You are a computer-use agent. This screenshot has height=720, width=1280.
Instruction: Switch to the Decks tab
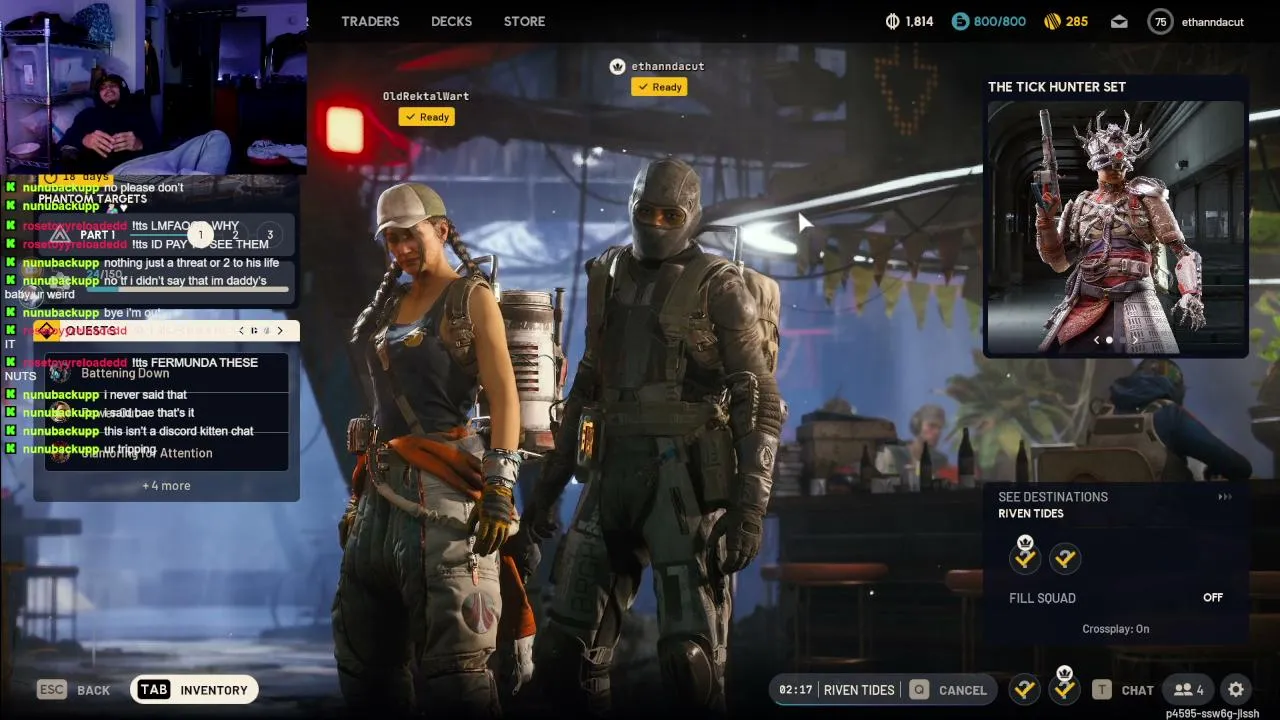(451, 21)
